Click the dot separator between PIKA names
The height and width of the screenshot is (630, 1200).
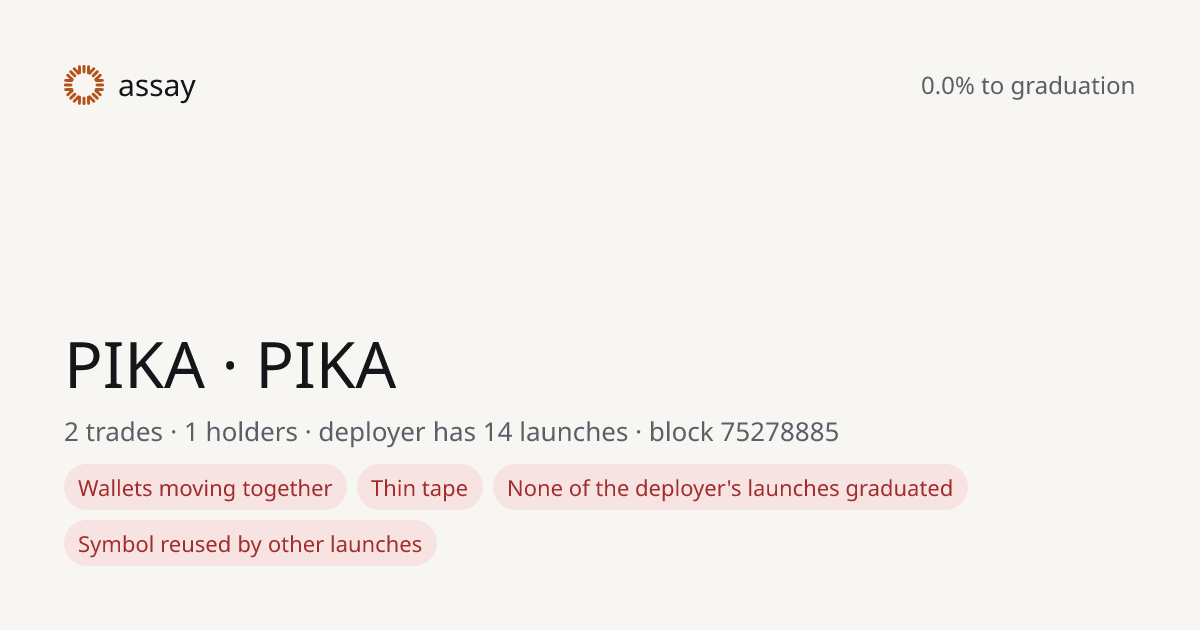pyautogui.click(x=231, y=367)
